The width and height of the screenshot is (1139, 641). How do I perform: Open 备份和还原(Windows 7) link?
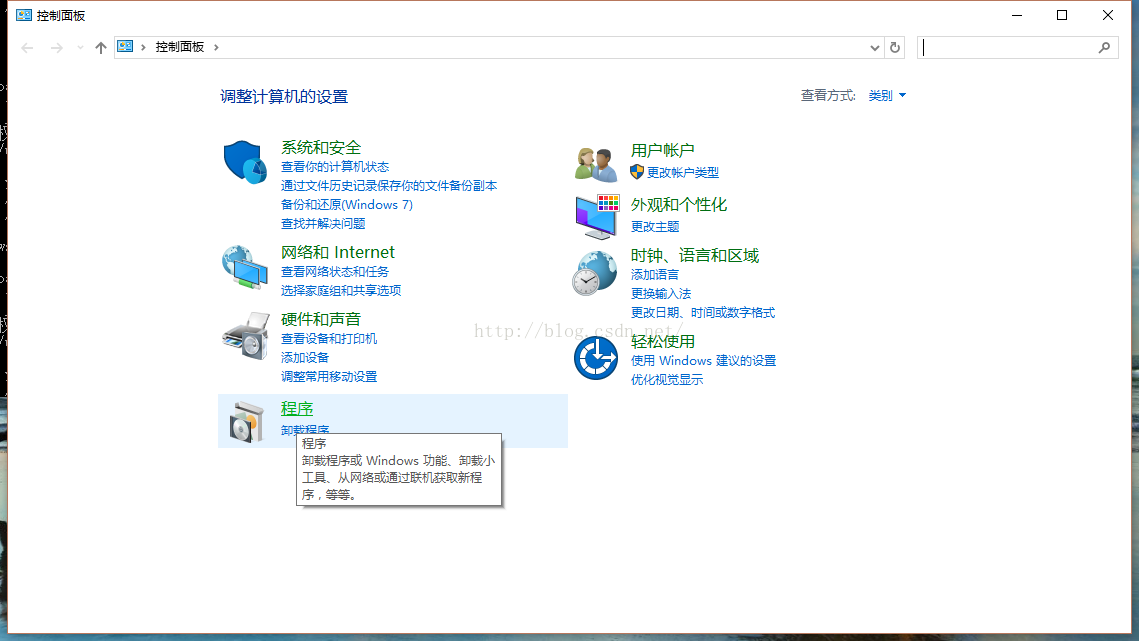[x=346, y=205]
